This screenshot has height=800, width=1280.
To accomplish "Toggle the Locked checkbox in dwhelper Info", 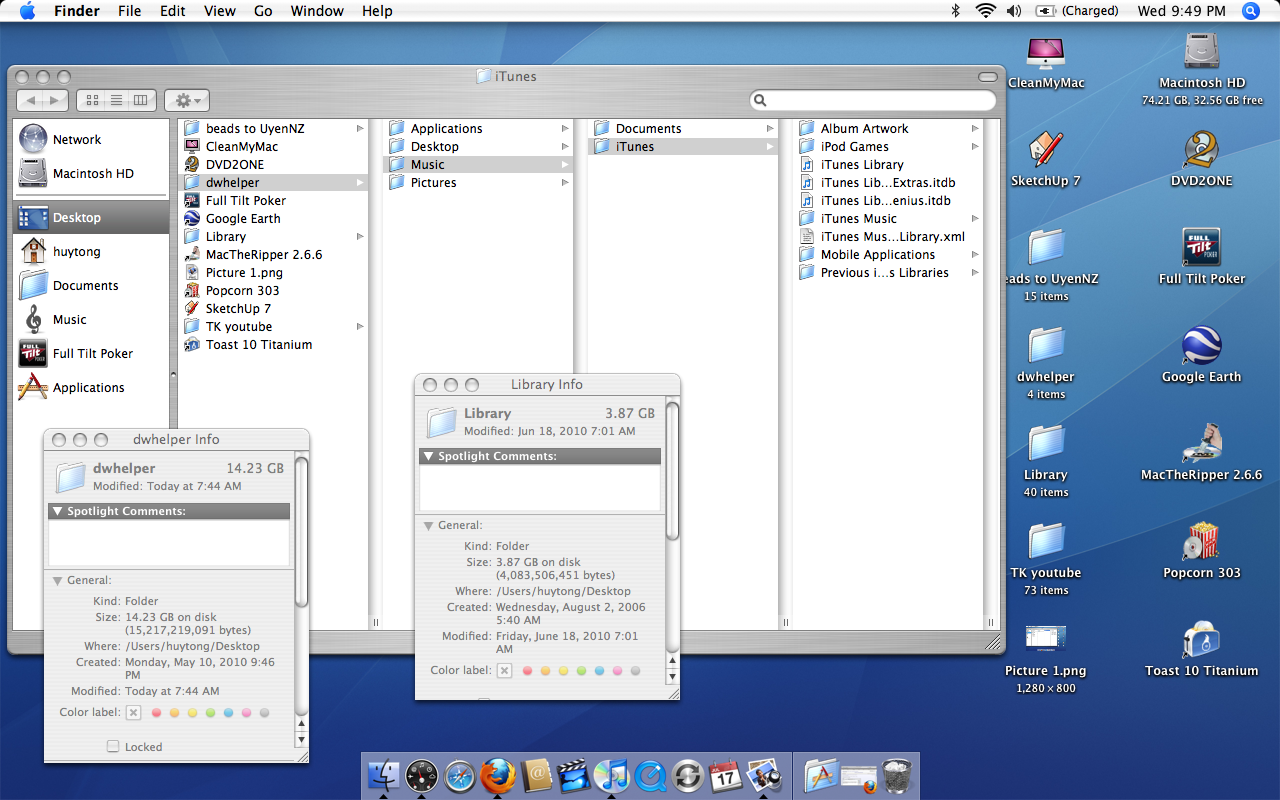I will [x=113, y=746].
